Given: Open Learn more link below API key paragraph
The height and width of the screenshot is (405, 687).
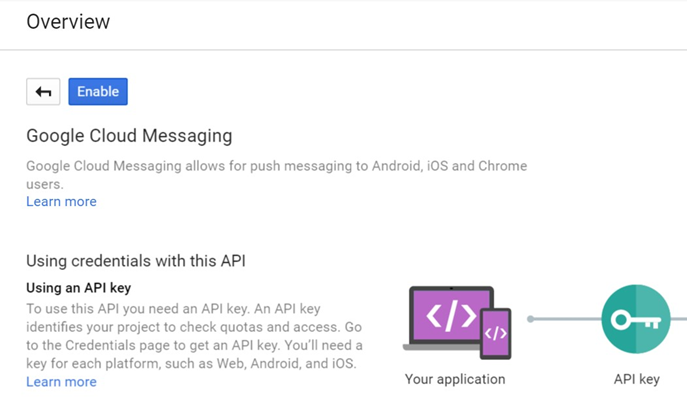Looking at the screenshot, I should pyautogui.click(x=61, y=381).
